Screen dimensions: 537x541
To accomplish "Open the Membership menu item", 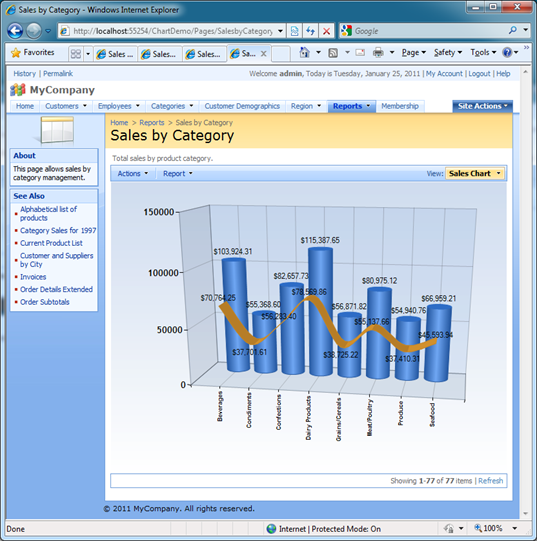I will [x=400, y=106].
